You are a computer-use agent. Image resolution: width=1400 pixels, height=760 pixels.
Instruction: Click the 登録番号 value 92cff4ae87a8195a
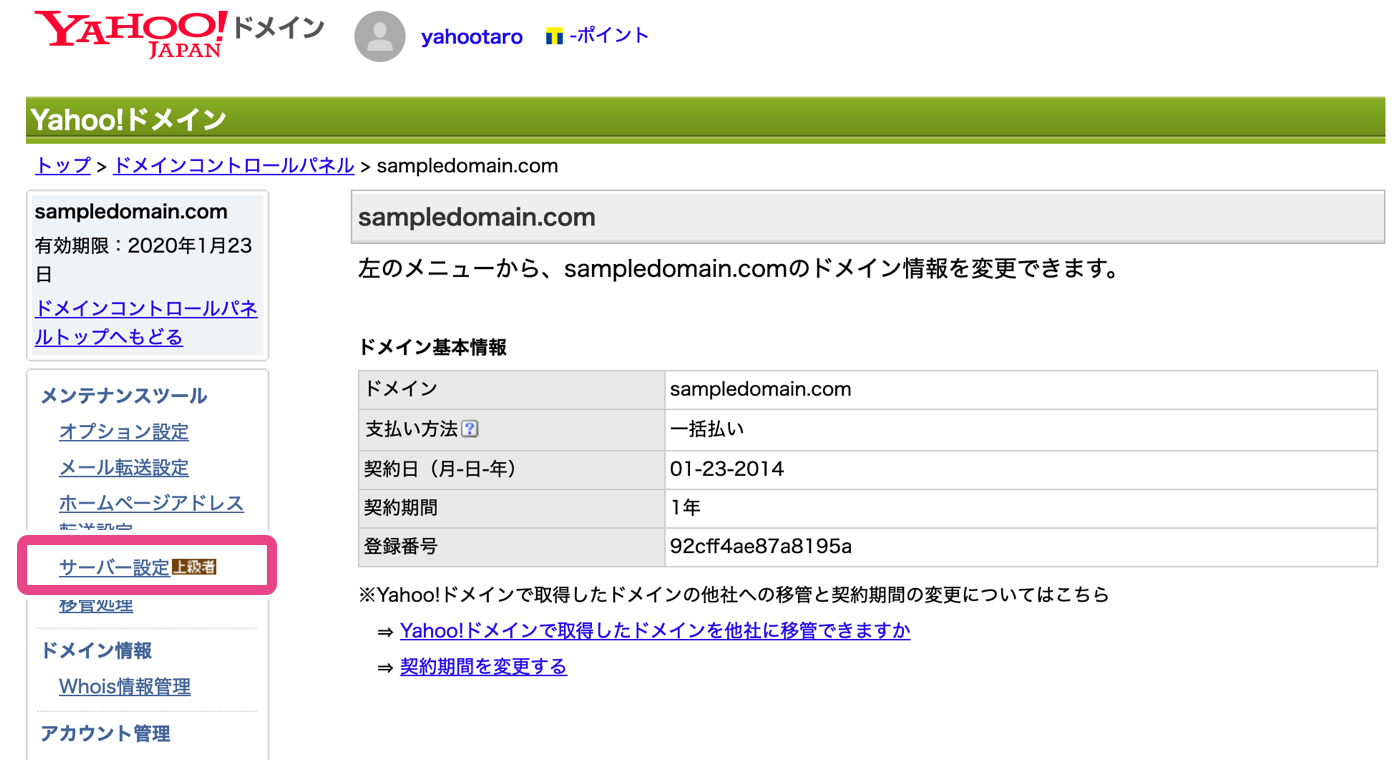click(x=761, y=547)
